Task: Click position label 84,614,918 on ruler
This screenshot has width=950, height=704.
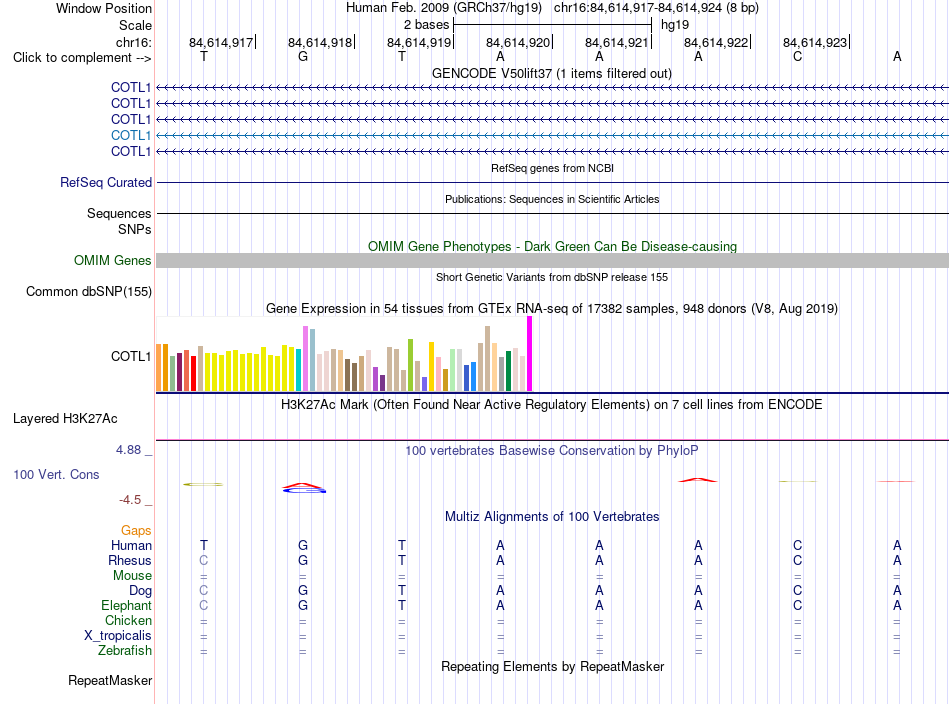Action: 320,42
